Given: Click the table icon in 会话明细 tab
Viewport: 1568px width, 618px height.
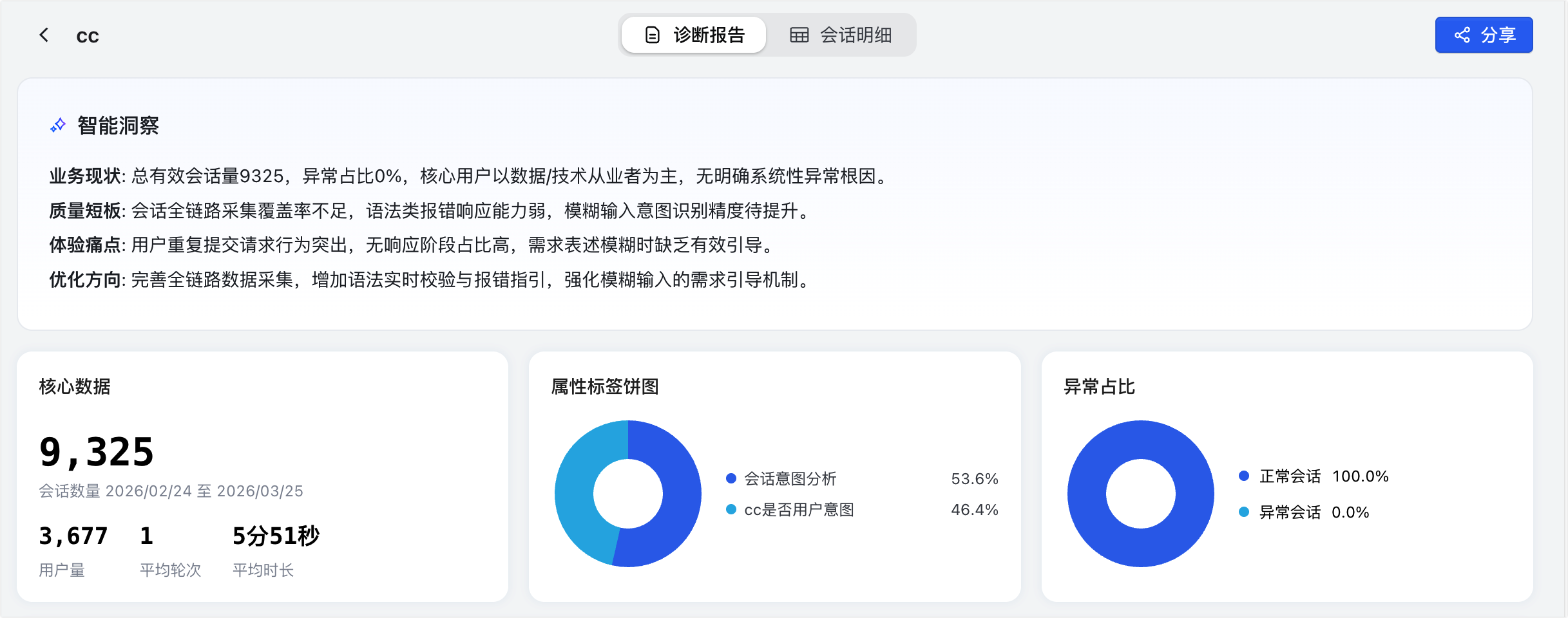Looking at the screenshot, I should point(799,35).
